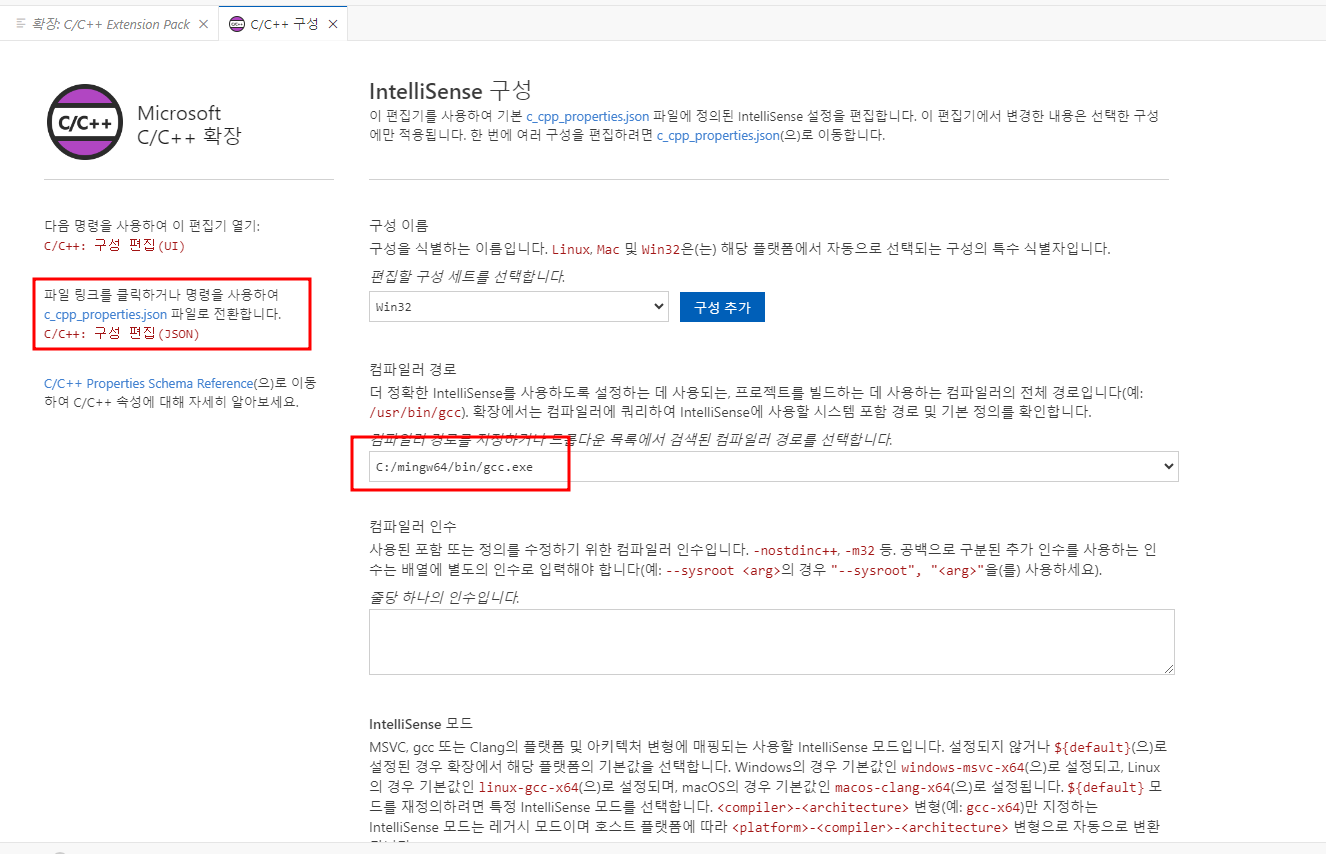Click the '구성 이름' section label
Screen dimensions: 1326x854
pos(398,224)
